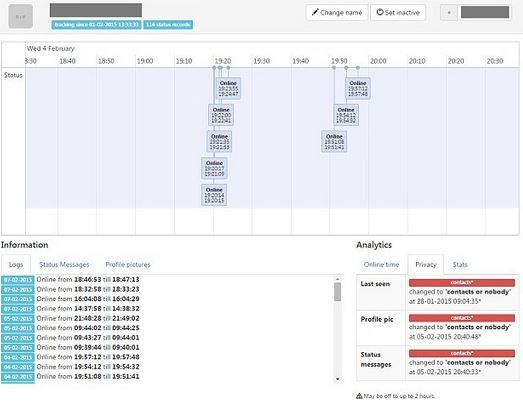This screenshot has width=523, height=405.
Task: Select the Logs tab
Action: click(16, 265)
